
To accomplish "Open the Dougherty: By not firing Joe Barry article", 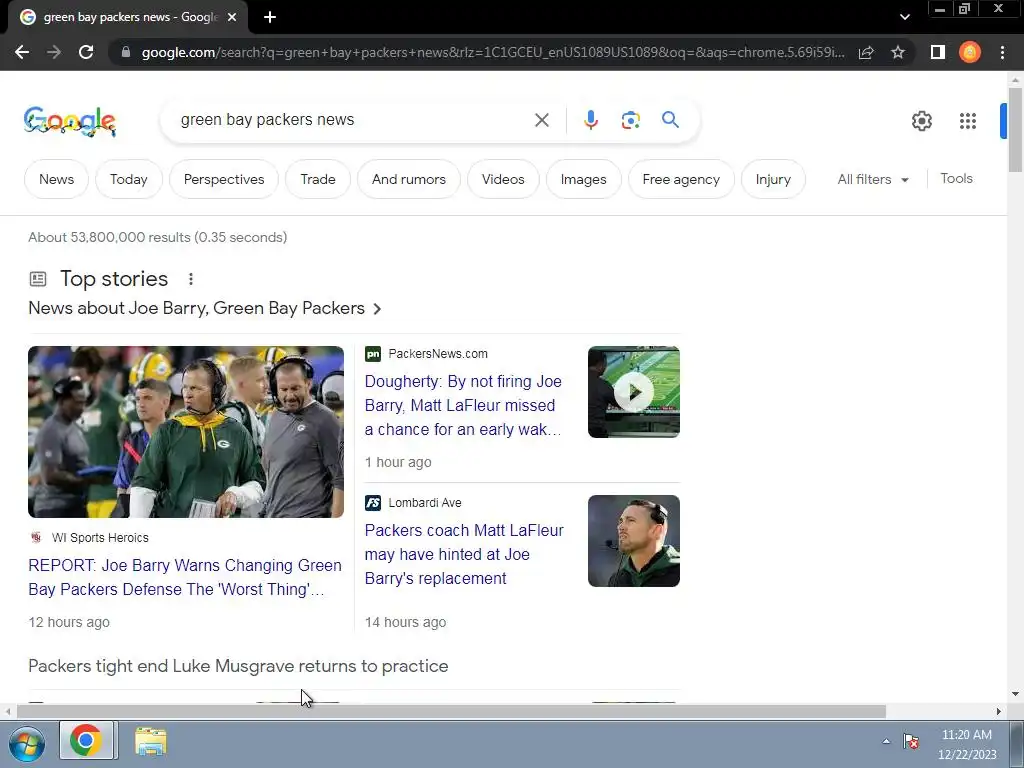I will (x=463, y=405).
